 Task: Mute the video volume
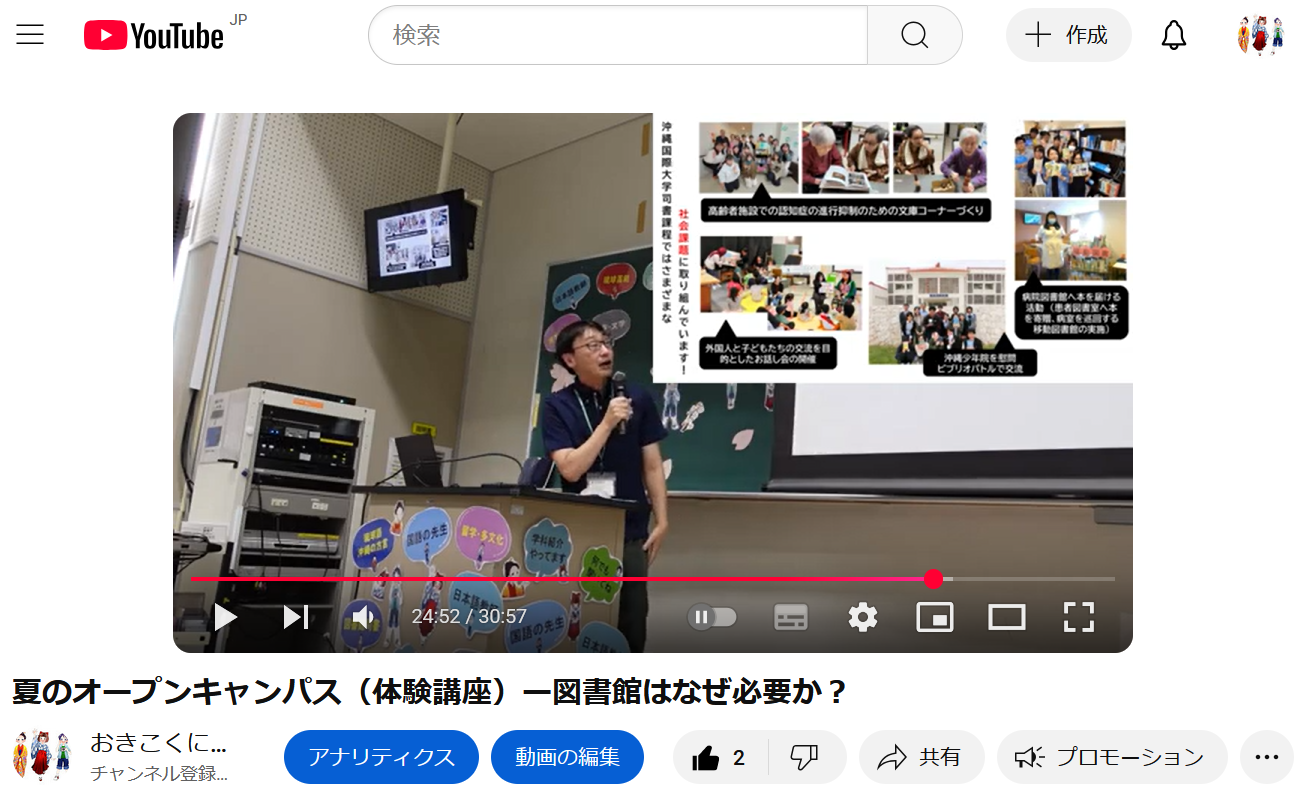point(362,617)
